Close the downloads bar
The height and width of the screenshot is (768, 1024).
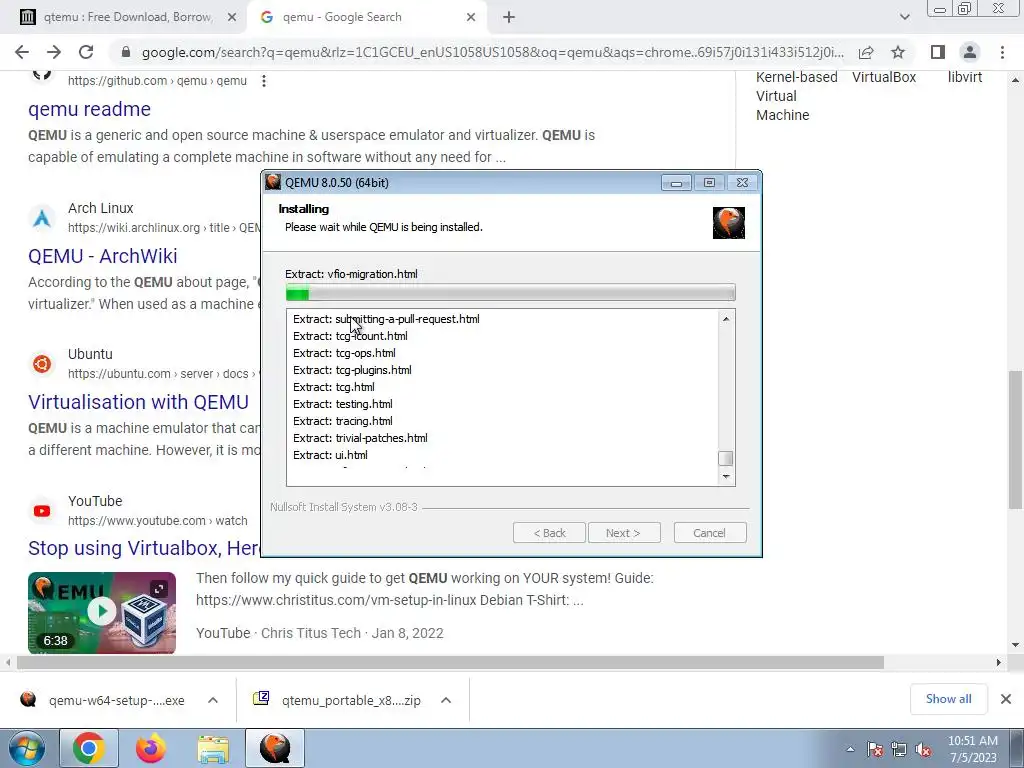[x=1006, y=699]
